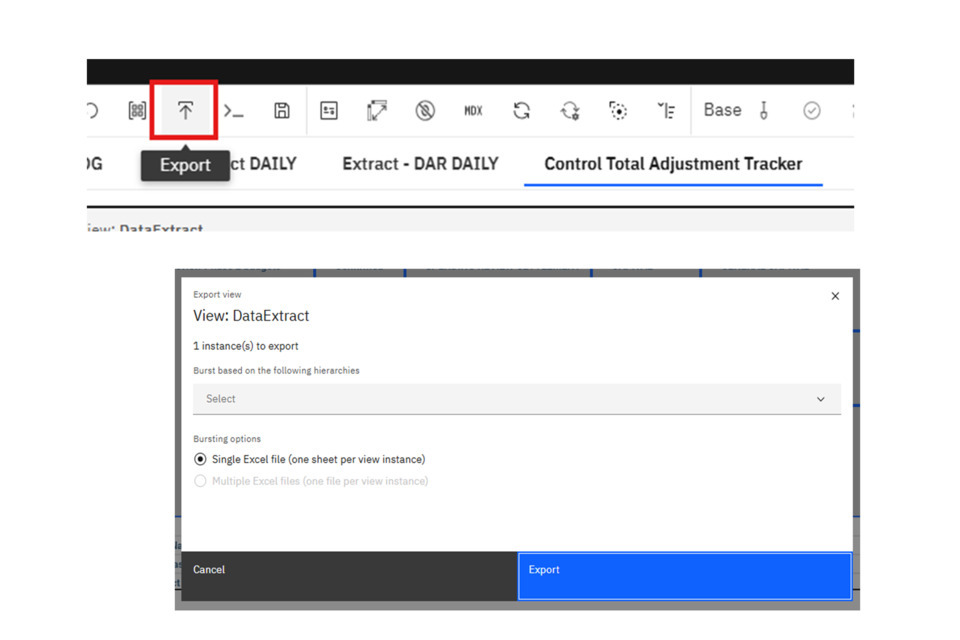Viewport: 960px width, 640px height.
Task: Click the command prompt icon in toolbar
Action: [x=233, y=111]
